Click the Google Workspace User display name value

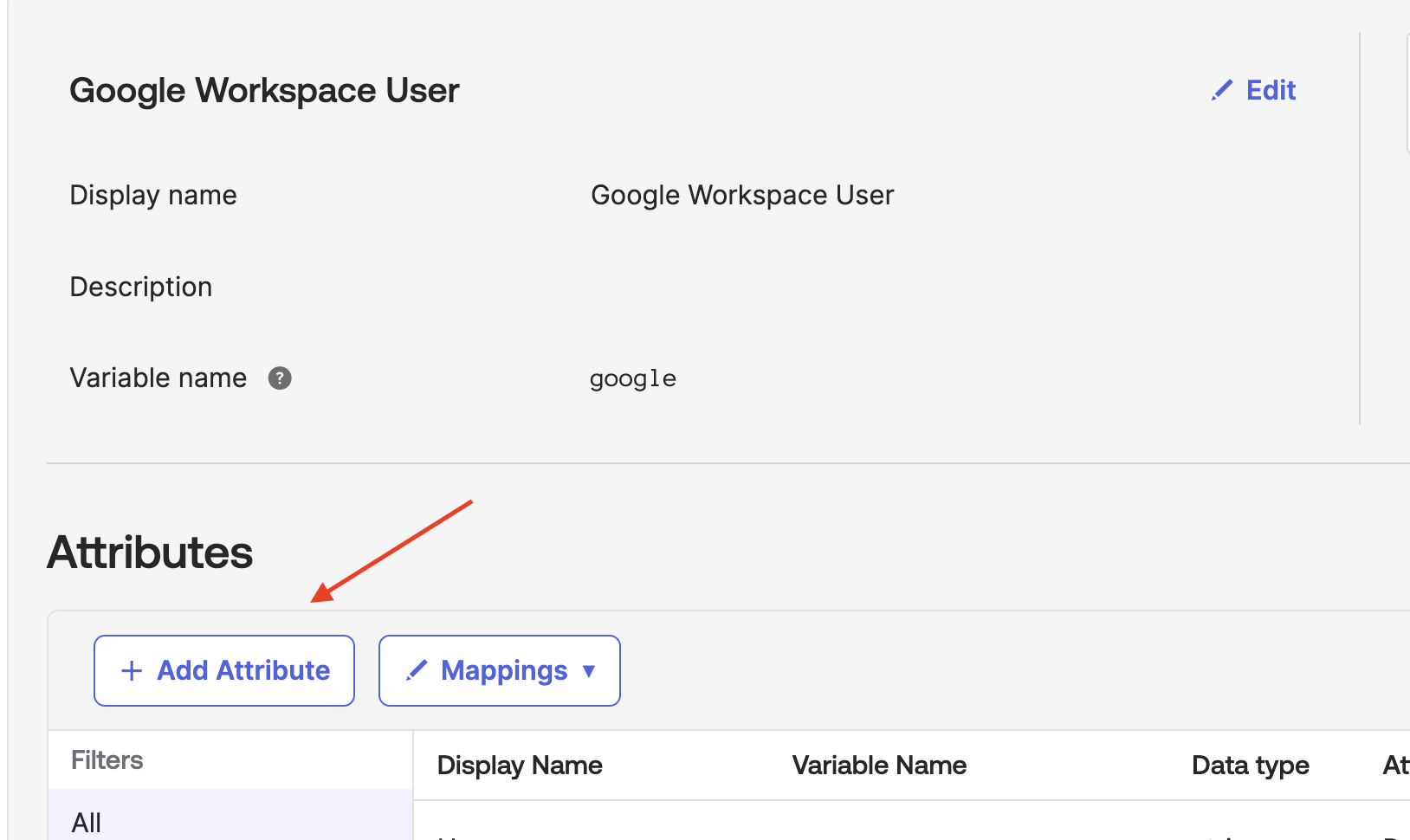click(742, 196)
